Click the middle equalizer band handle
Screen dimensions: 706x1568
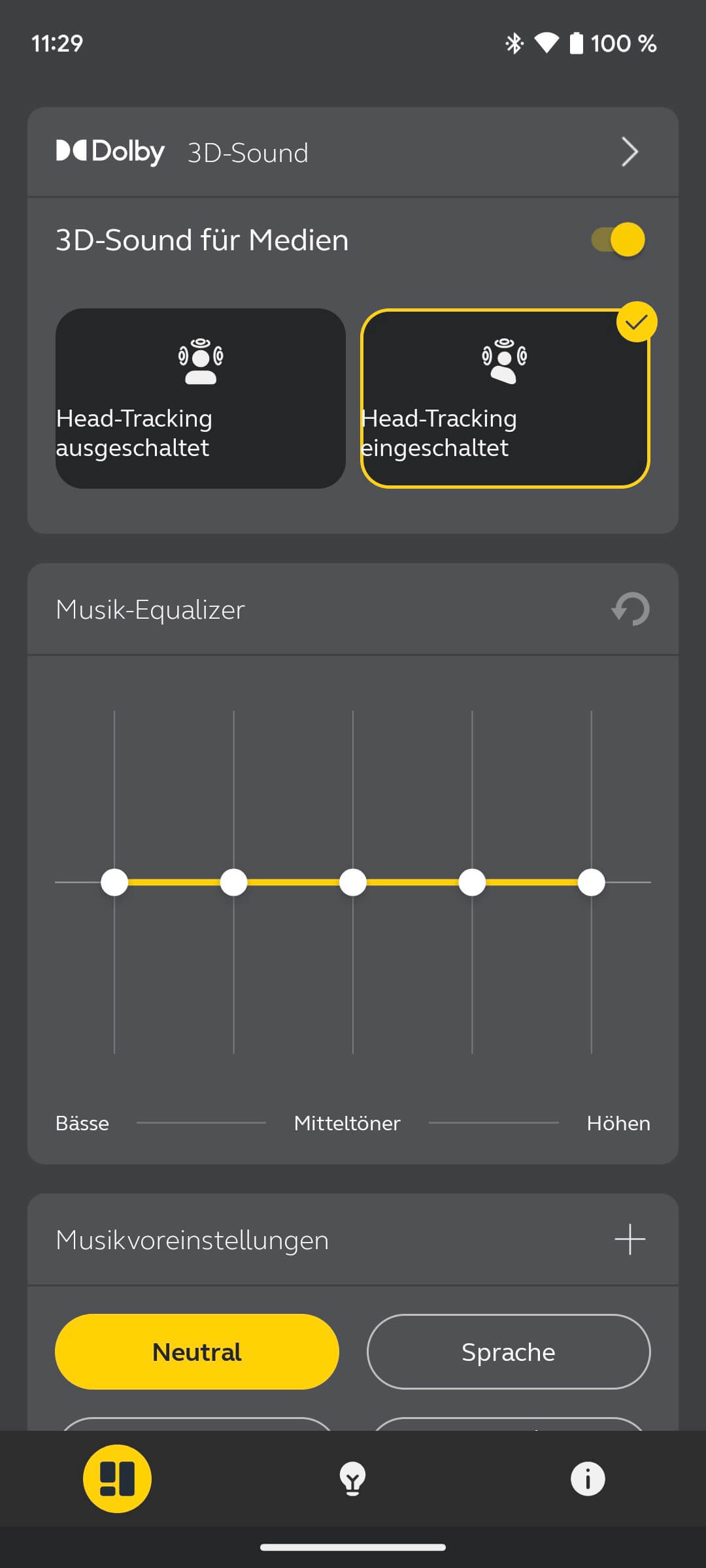353,882
